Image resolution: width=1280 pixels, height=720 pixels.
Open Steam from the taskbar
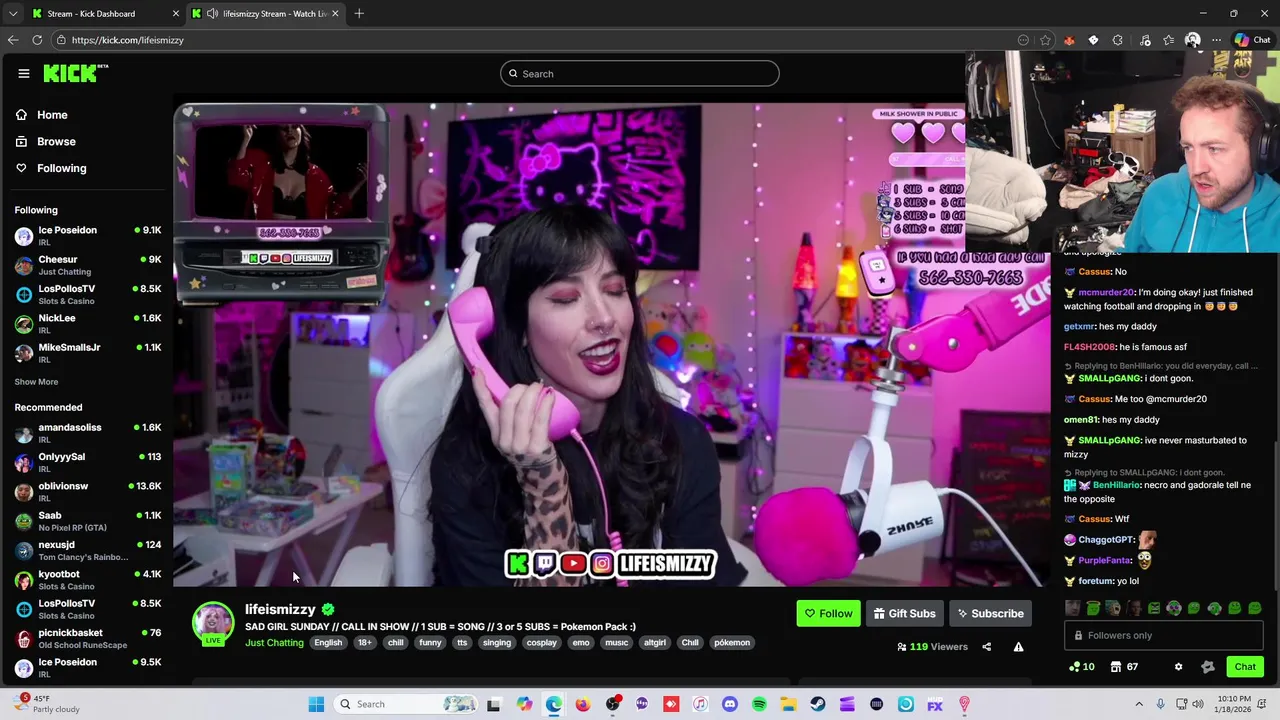pos(817,704)
